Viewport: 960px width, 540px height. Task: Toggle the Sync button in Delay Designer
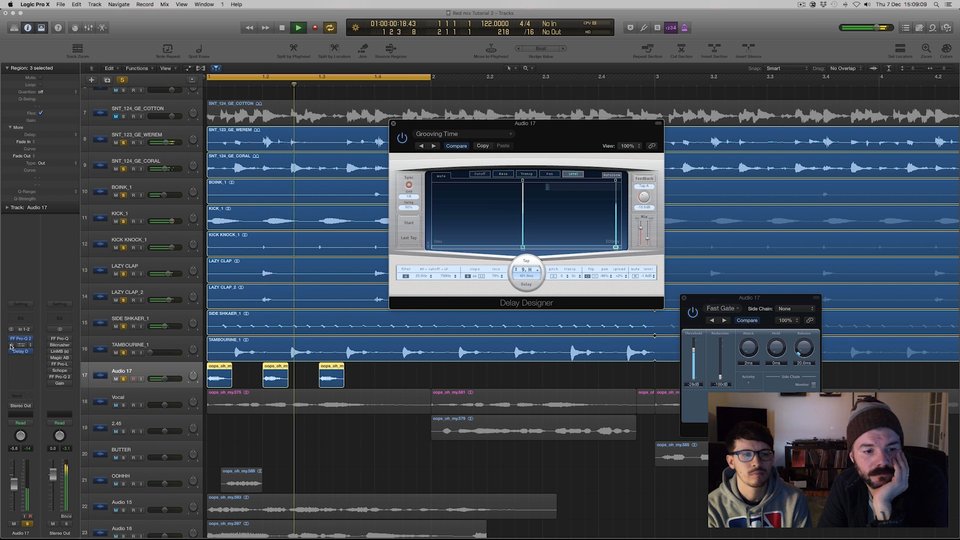click(408, 184)
